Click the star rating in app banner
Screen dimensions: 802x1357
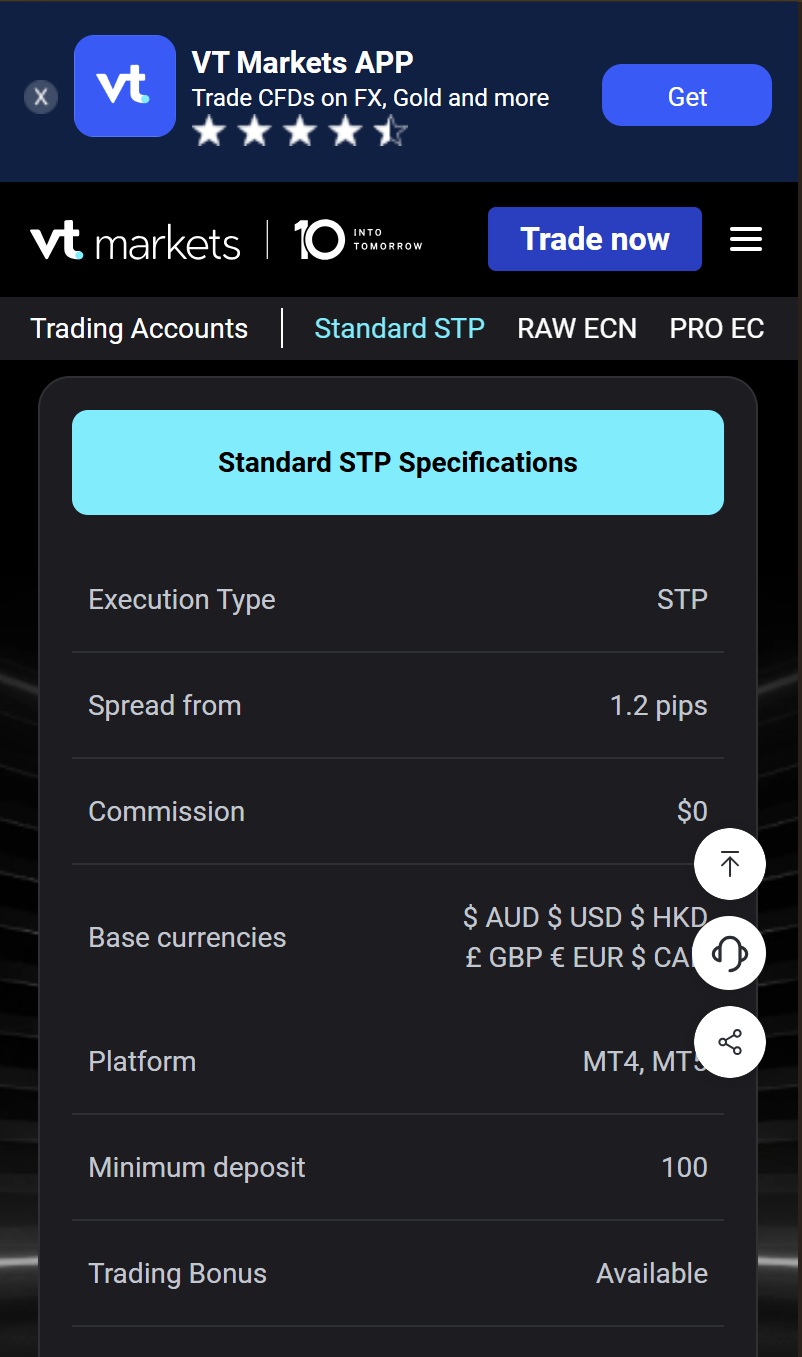click(x=300, y=131)
